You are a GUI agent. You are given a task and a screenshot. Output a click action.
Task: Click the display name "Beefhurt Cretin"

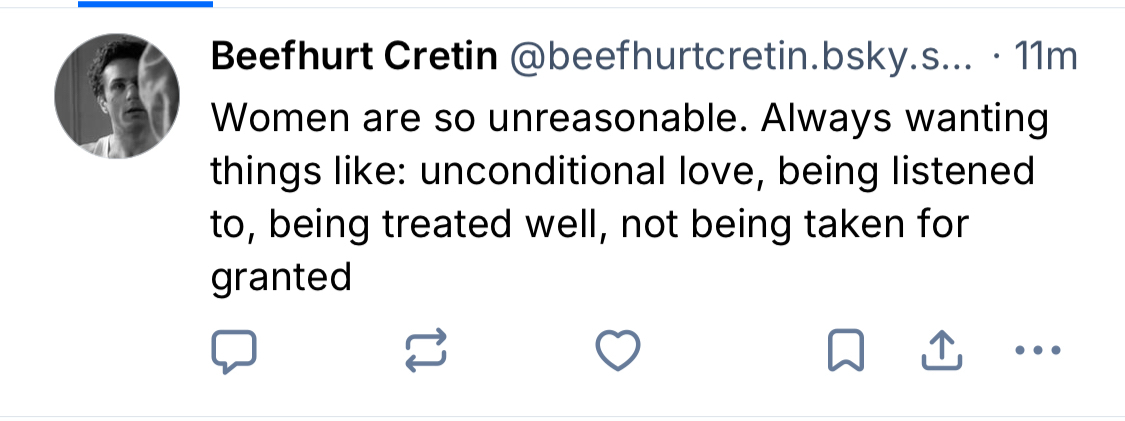pos(354,59)
